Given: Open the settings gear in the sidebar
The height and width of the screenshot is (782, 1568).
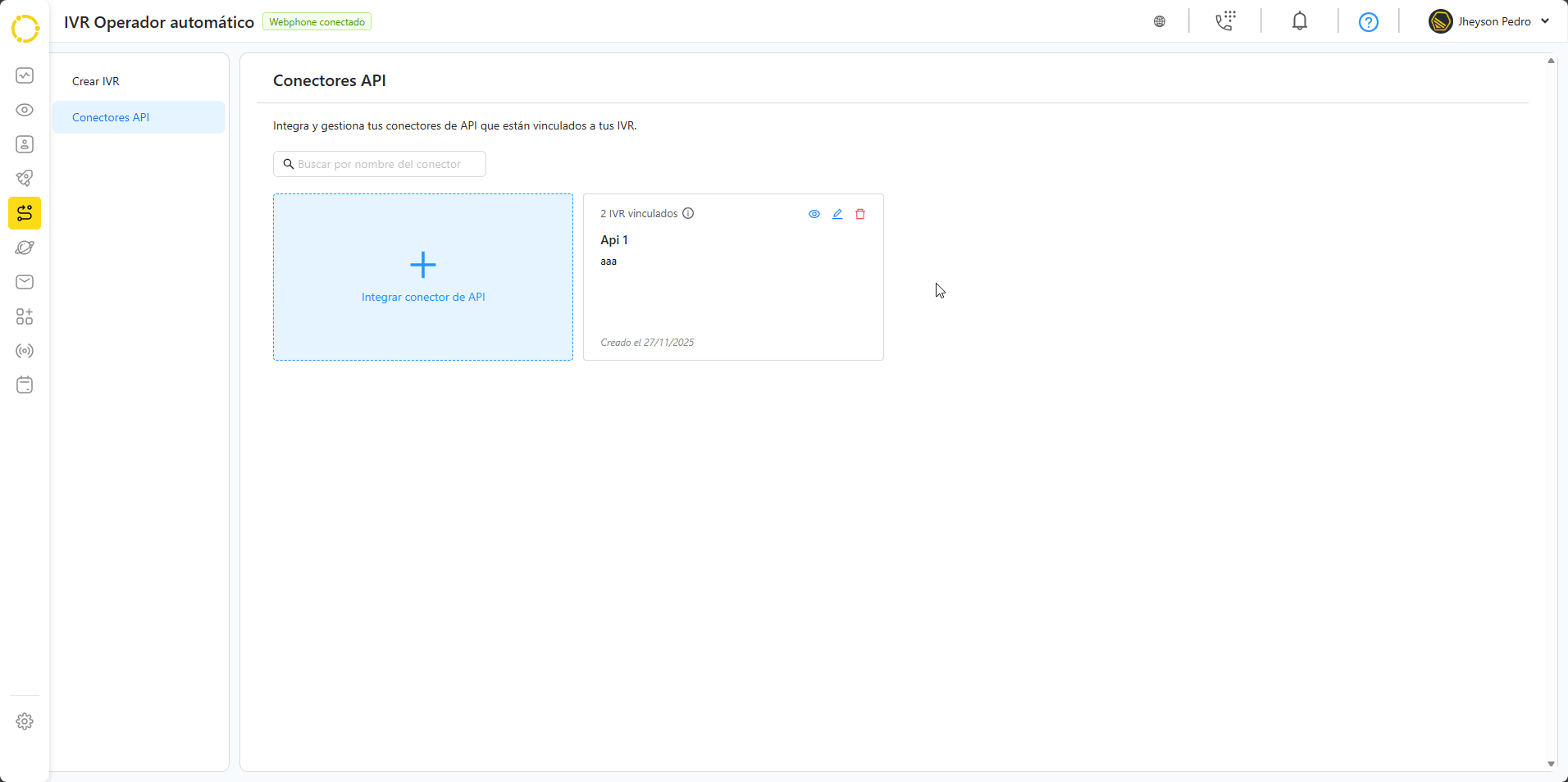Looking at the screenshot, I should [x=25, y=721].
